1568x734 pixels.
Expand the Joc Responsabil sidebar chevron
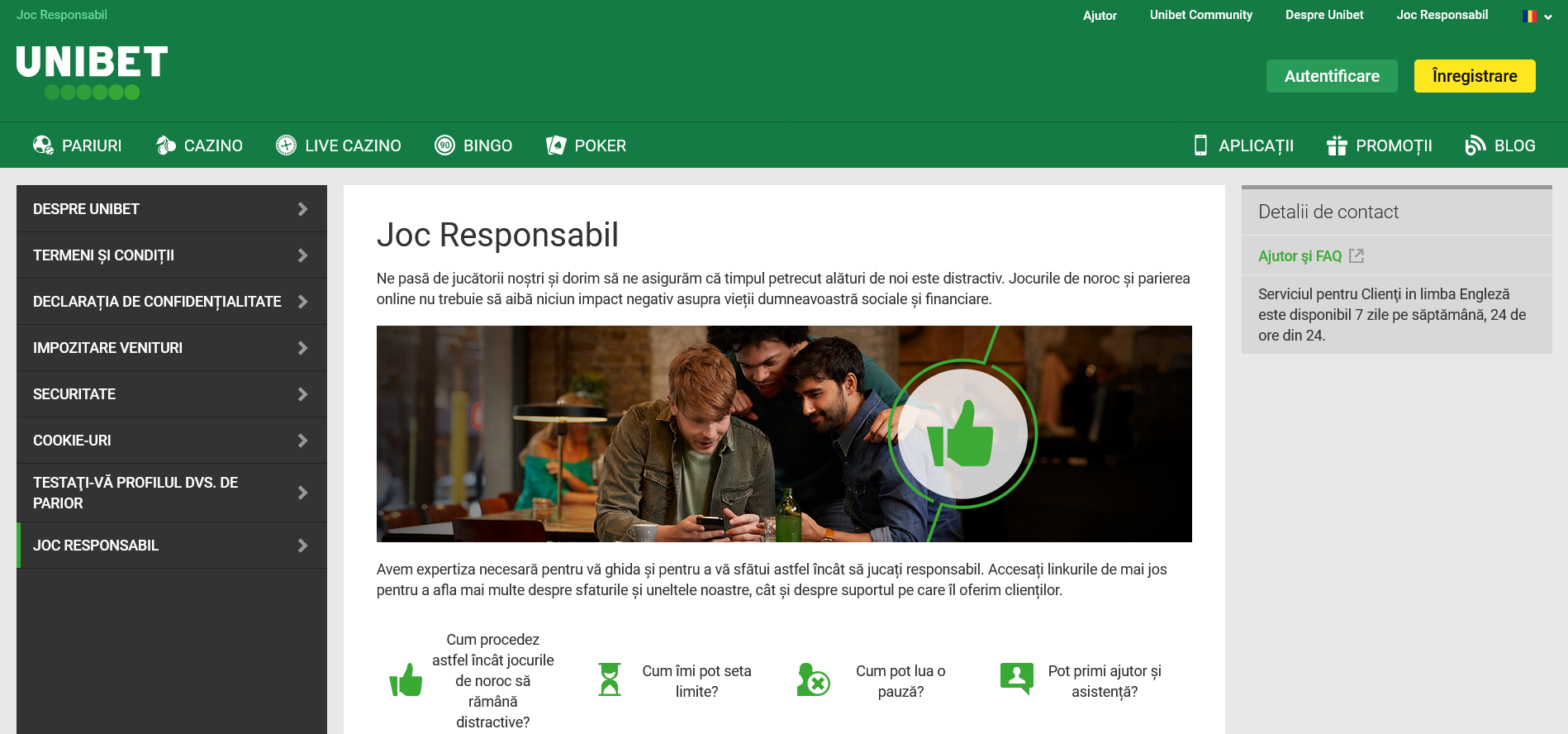(302, 546)
